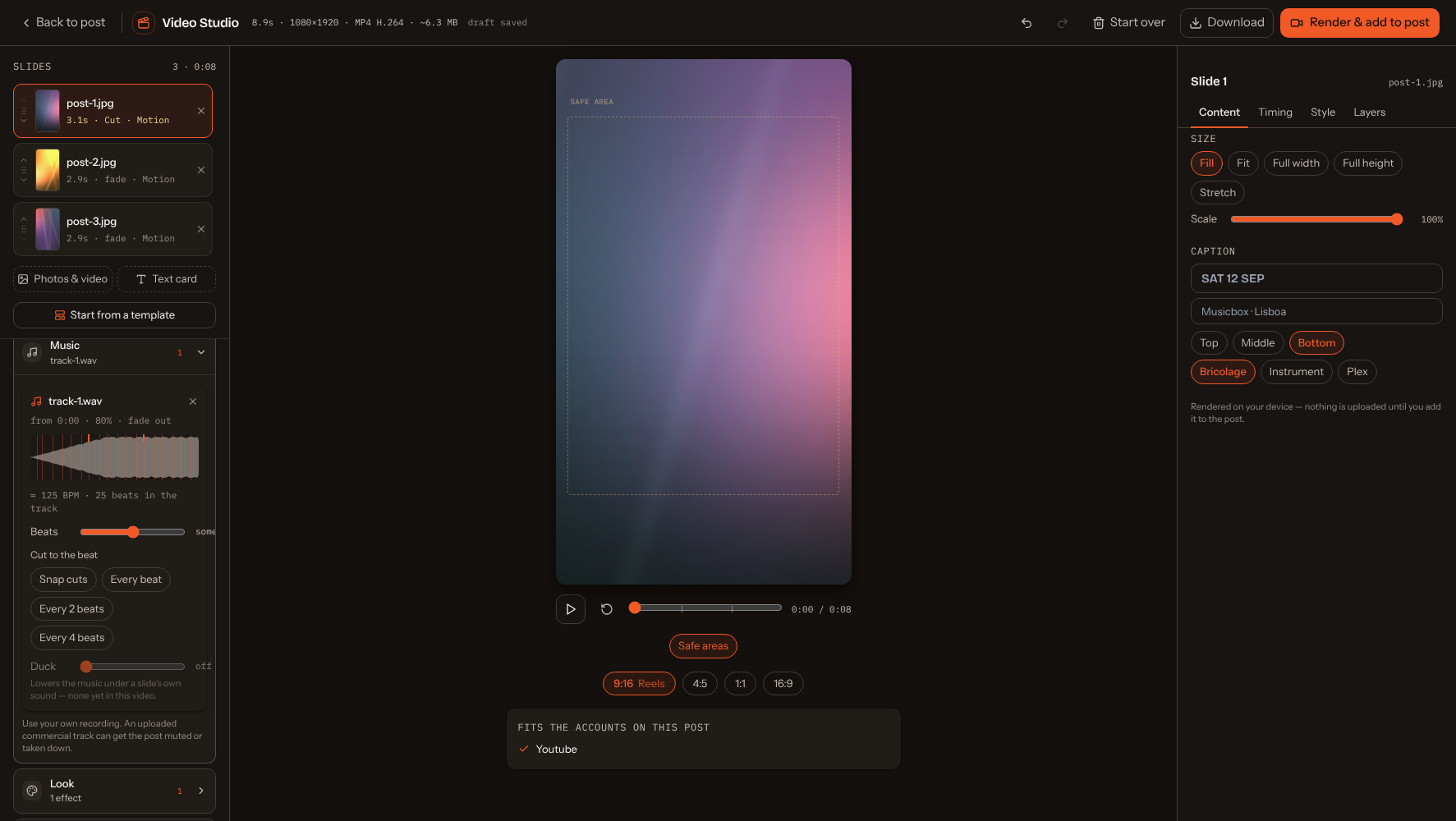Click the Look palette icon
This screenshot has height=821, width=1456.
[x=32, y=791]
